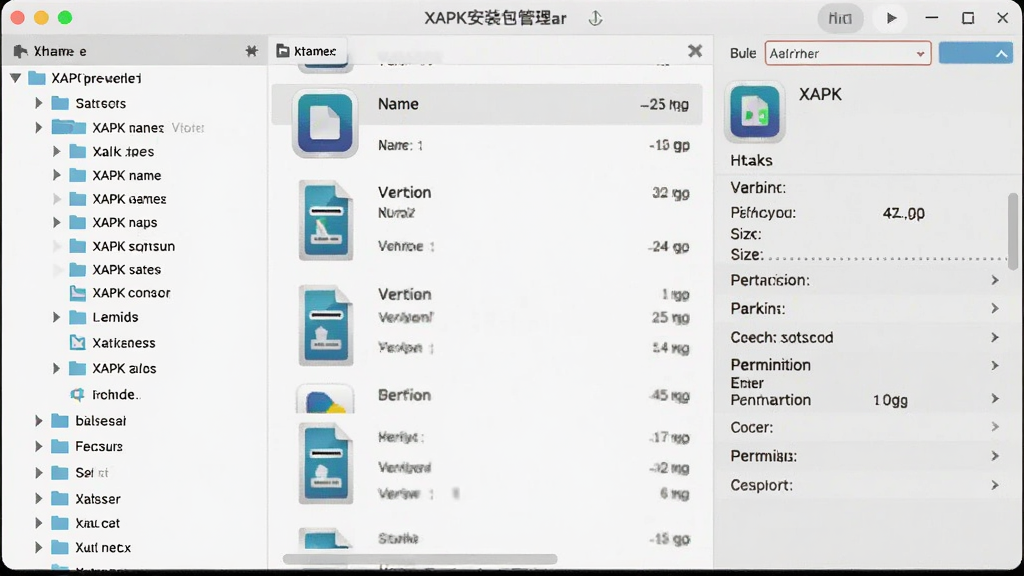
Task: Click the frchide item icon in the tree
Action: coord(78,394)
